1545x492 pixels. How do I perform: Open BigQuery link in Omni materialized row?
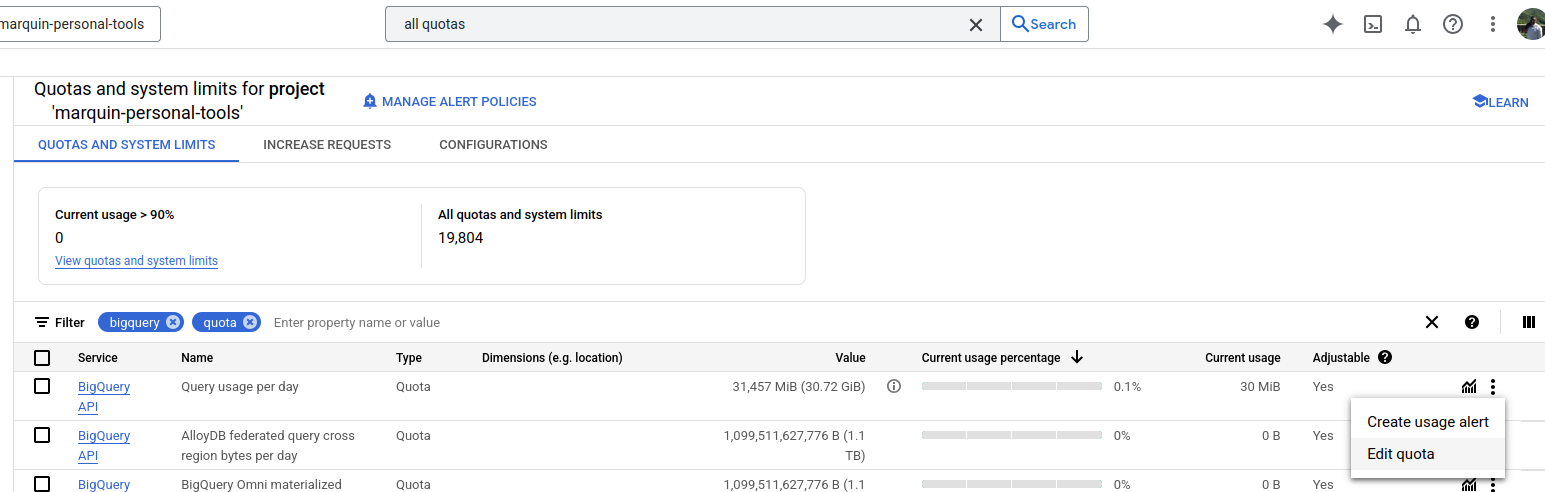pos(104,485)
